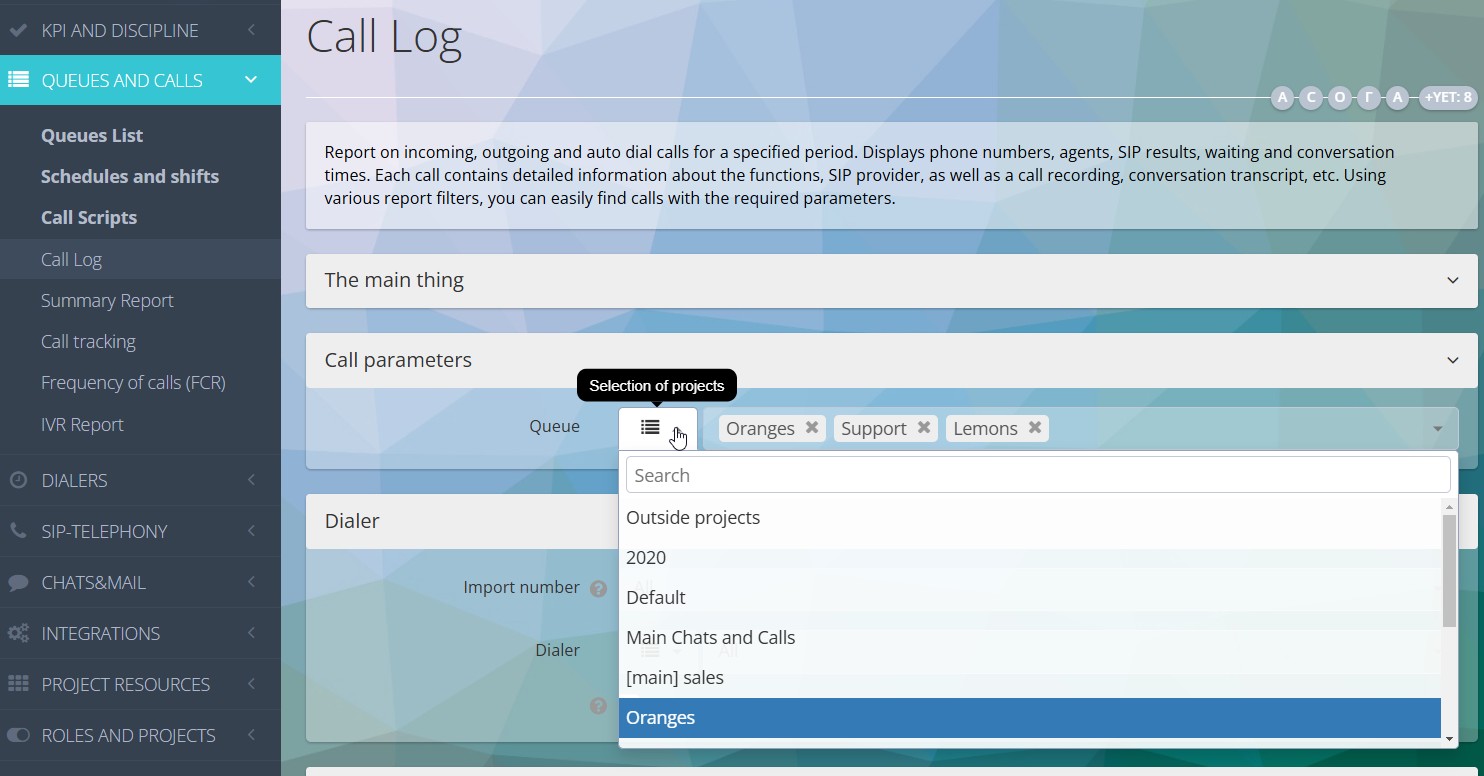
Task: Click the help icon below the Dialer field
Action: [598, 707]
